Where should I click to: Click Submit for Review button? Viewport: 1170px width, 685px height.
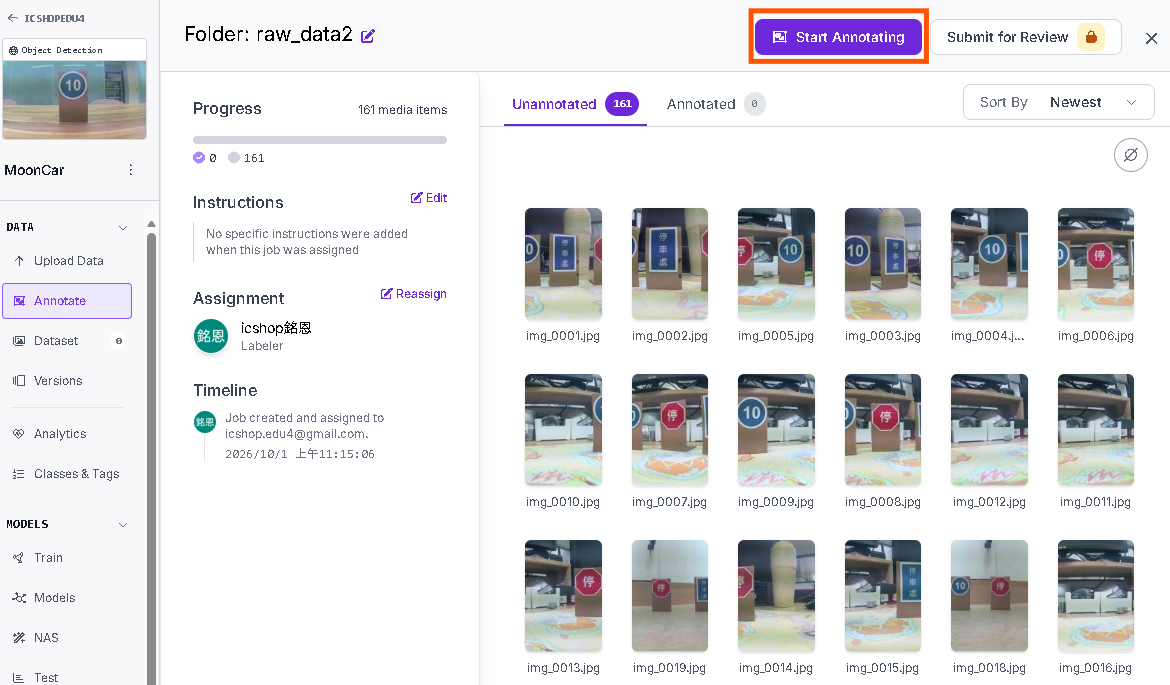coord(1025,37)
